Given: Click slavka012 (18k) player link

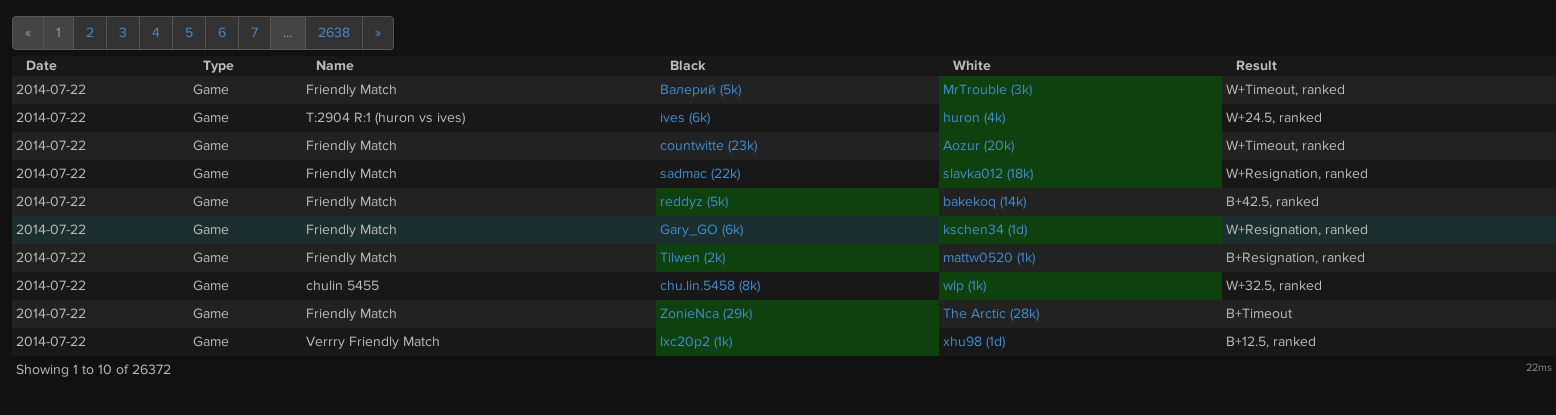Looking at the screenshot, I should [x=988, y=174].
